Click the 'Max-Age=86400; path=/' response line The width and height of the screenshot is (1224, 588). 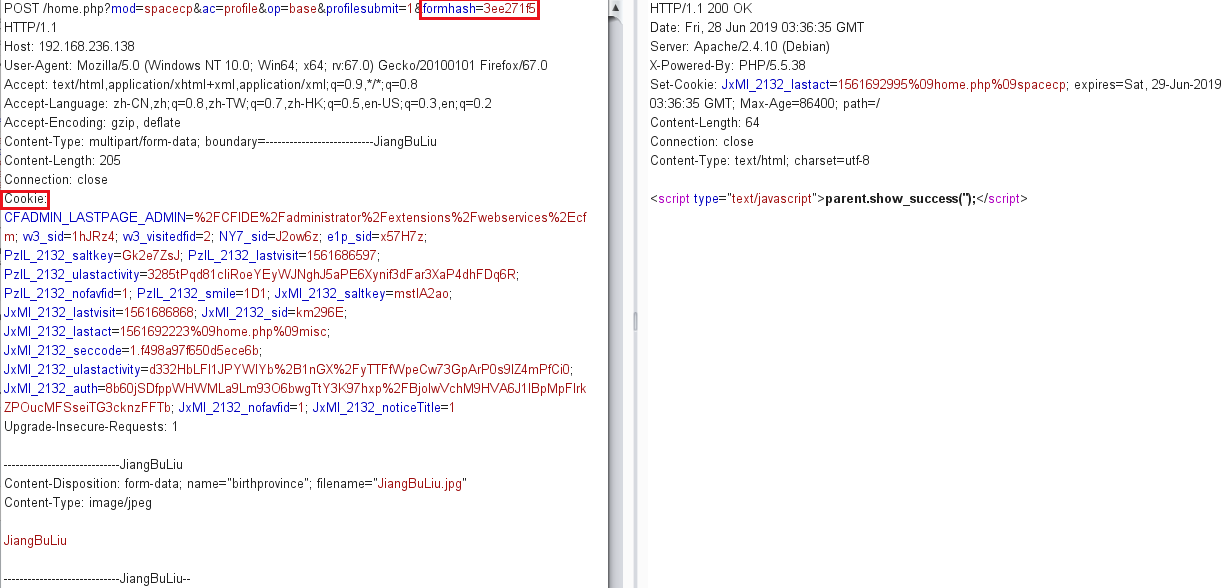point(810,103)
